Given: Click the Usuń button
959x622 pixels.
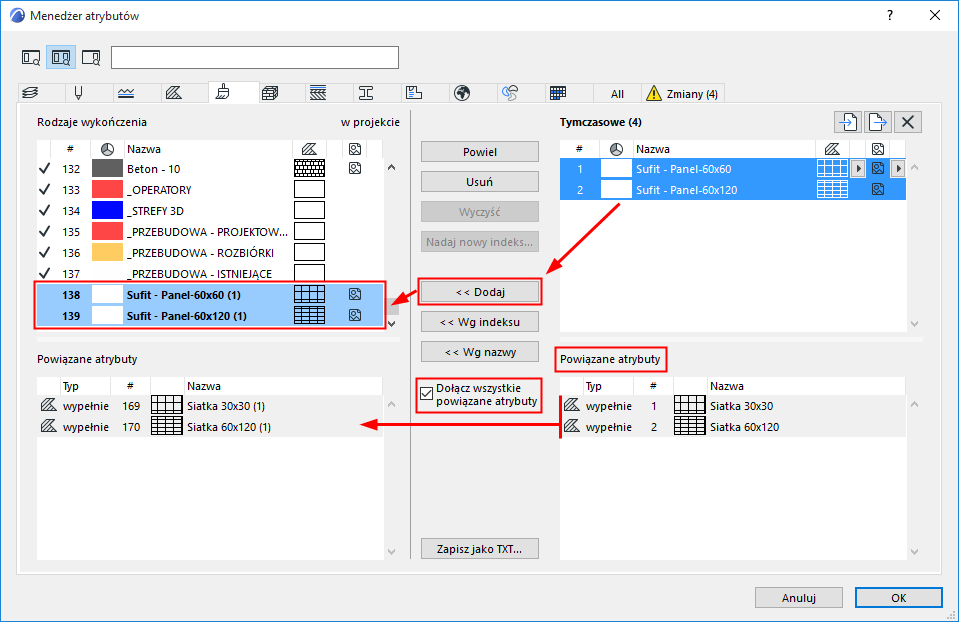Looking at the screenshot, I should tap(480, 182).
